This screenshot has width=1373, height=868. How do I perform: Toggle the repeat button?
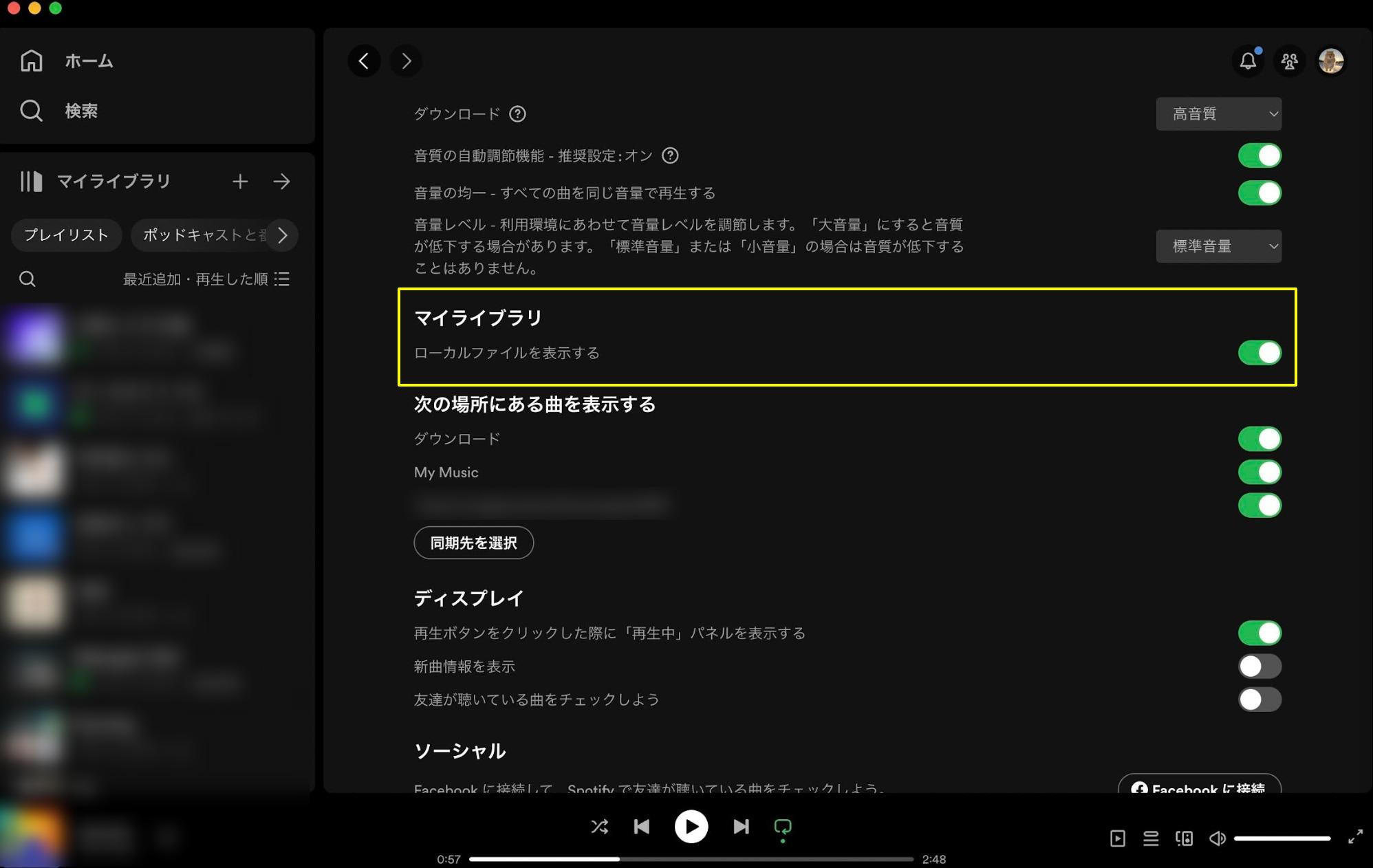(783, 827)
